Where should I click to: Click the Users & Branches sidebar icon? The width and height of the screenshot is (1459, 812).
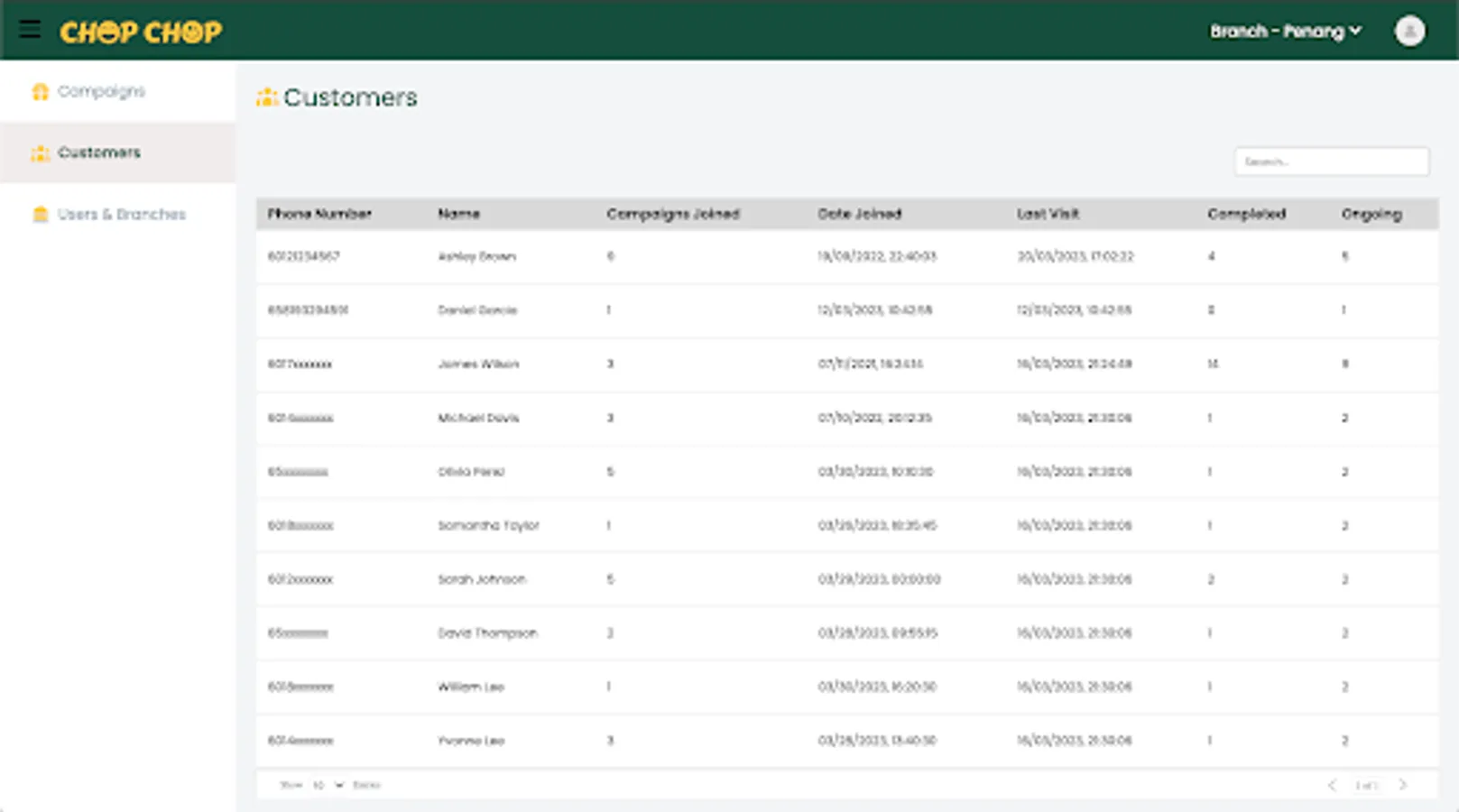[40, 215]
